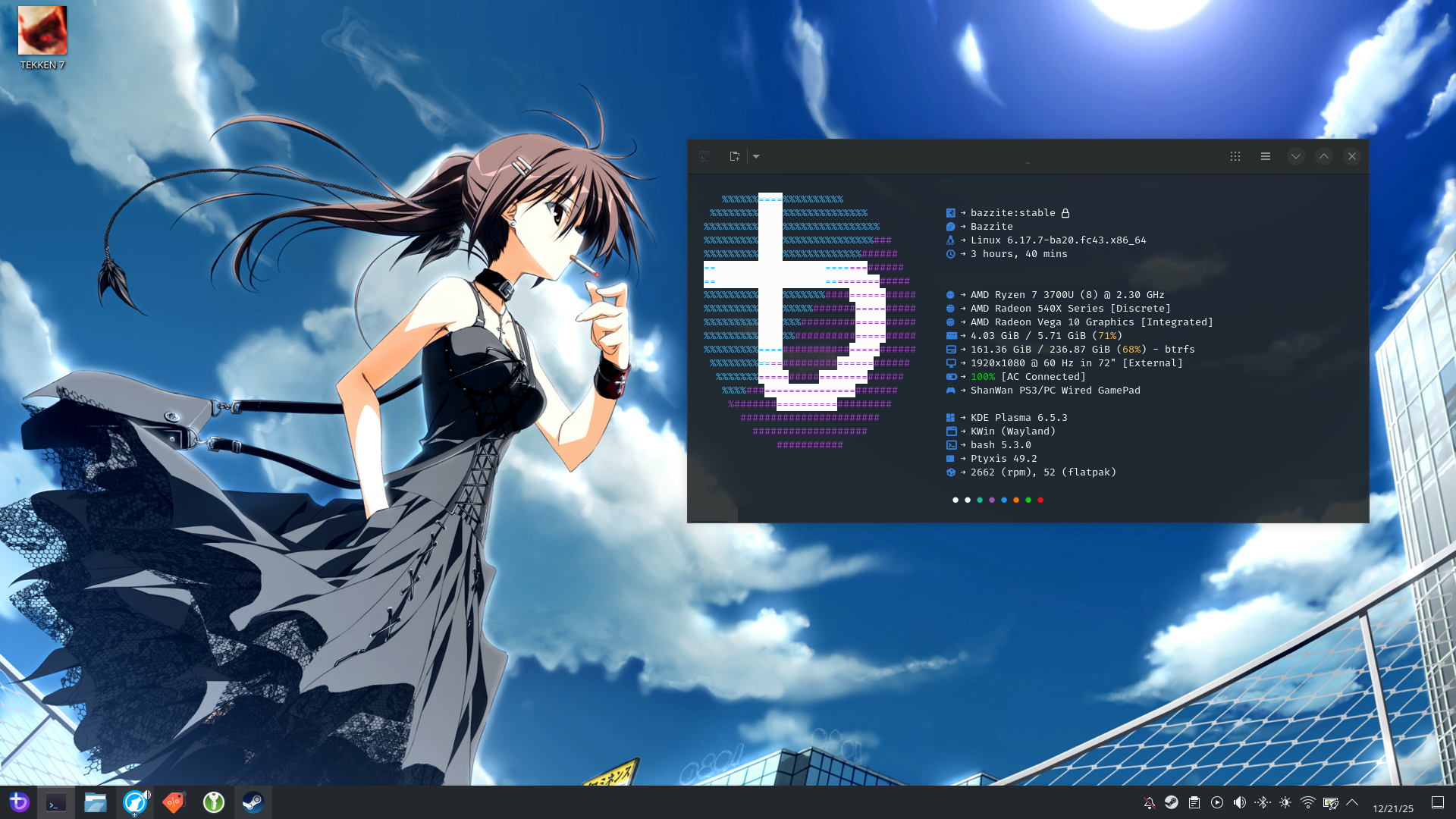The height and width of the screenshot is (819, 1456).
Task: Switch to the terminal taskbar entry
Action: click(56, 802)
